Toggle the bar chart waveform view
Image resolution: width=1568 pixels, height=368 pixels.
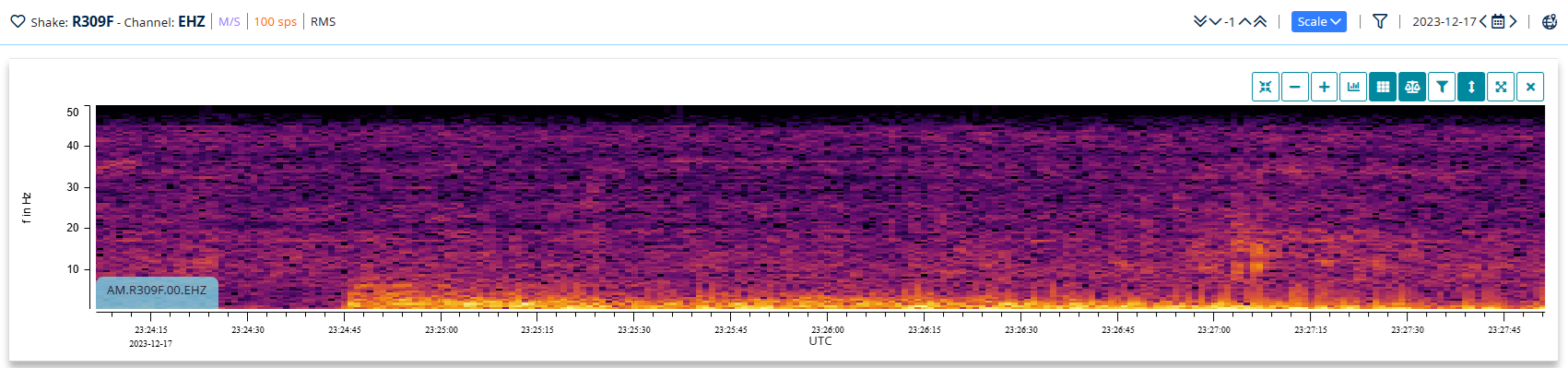(1353, 87)
